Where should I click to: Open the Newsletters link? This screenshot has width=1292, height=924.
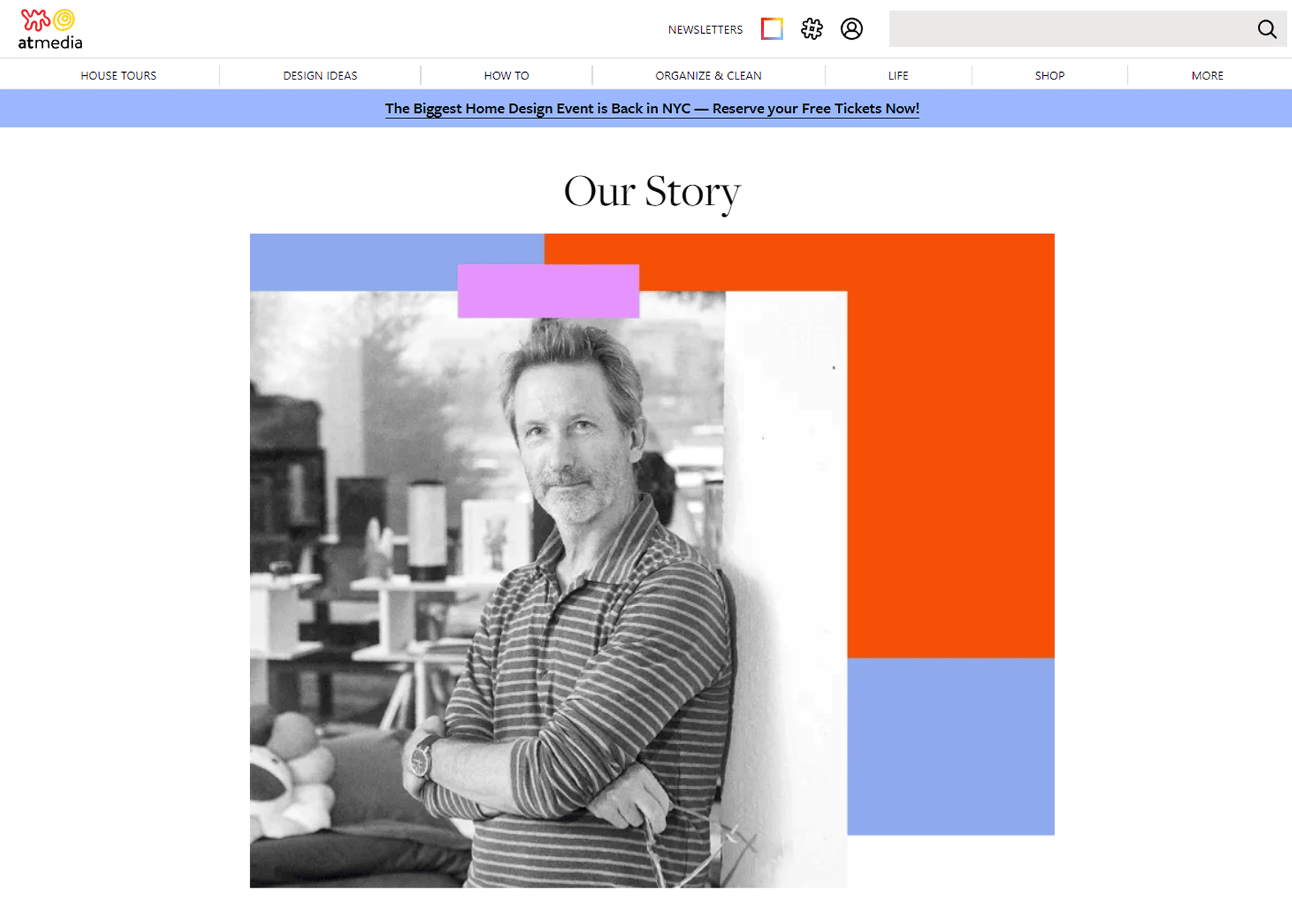pos(705,30)
